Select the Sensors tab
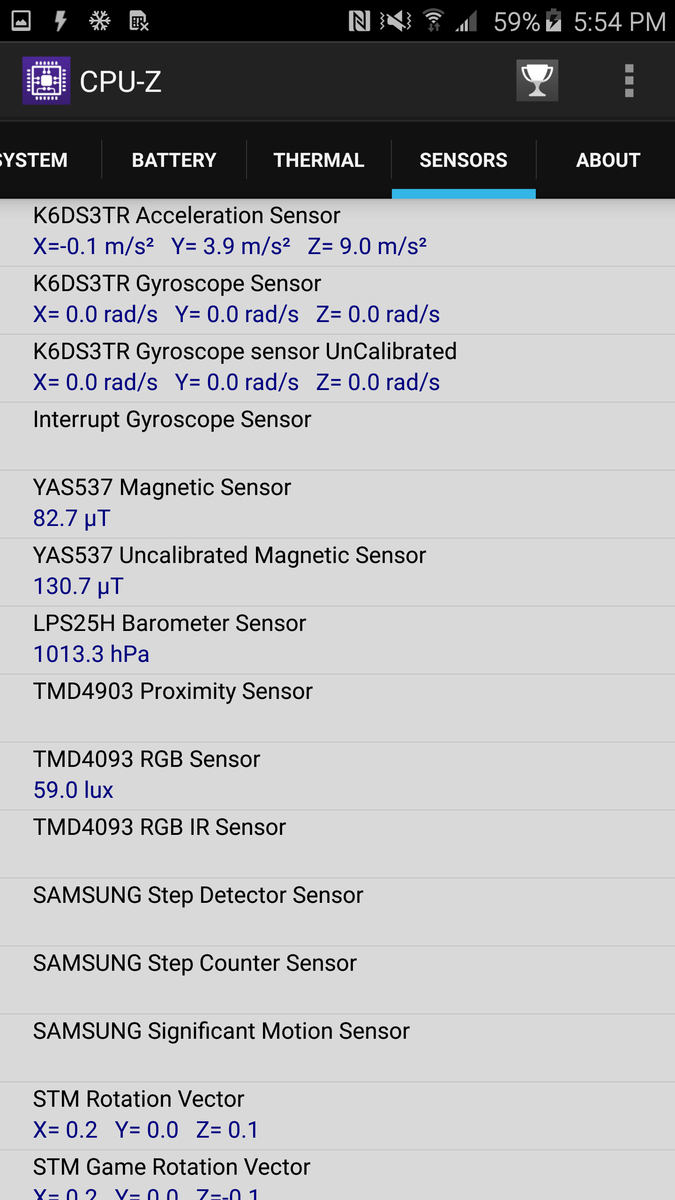This screenshot has width=675, height=1200. coord(463,160)
